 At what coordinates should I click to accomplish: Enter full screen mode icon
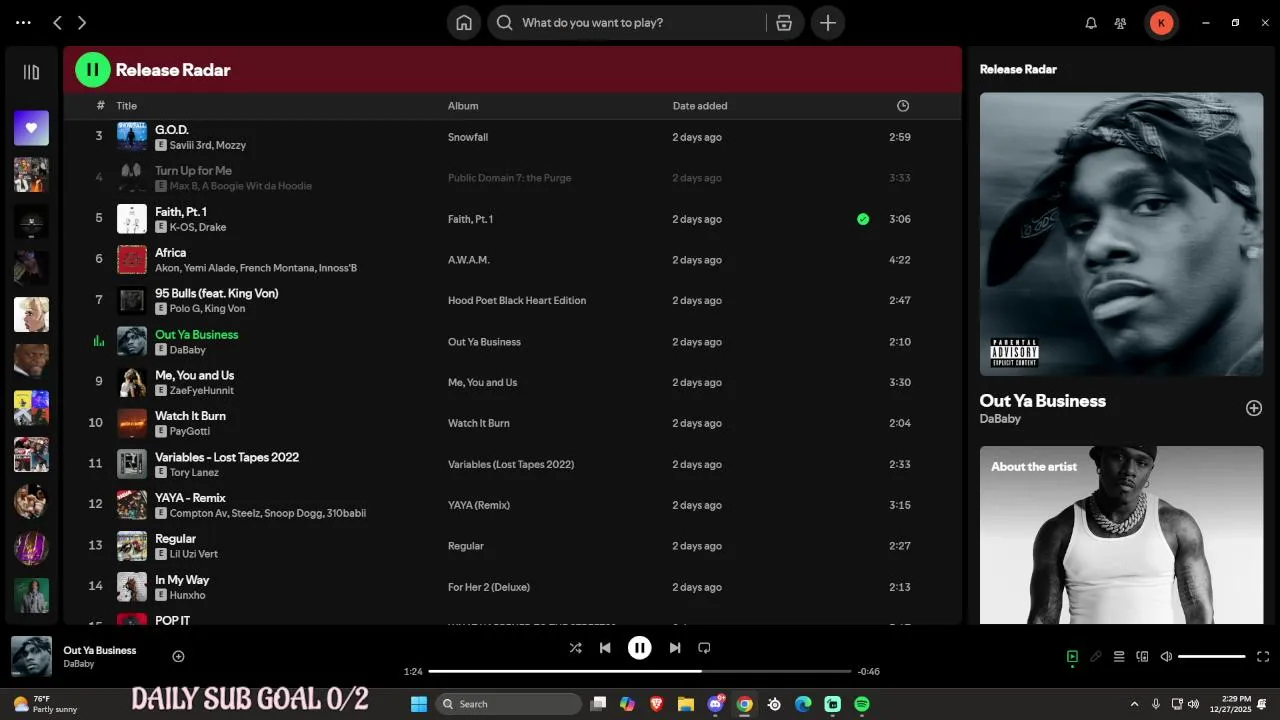[x=1263, y=657]
